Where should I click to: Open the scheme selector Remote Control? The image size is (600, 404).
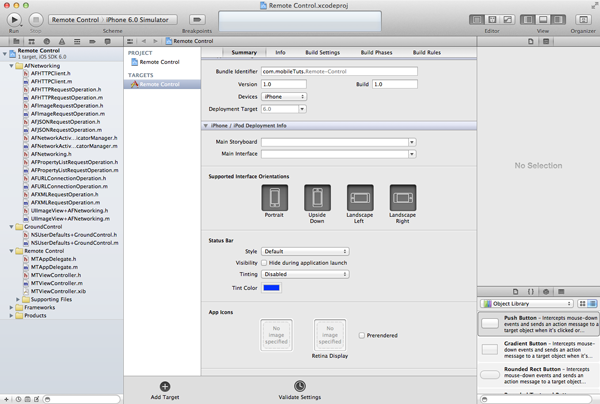click(75, 20)
